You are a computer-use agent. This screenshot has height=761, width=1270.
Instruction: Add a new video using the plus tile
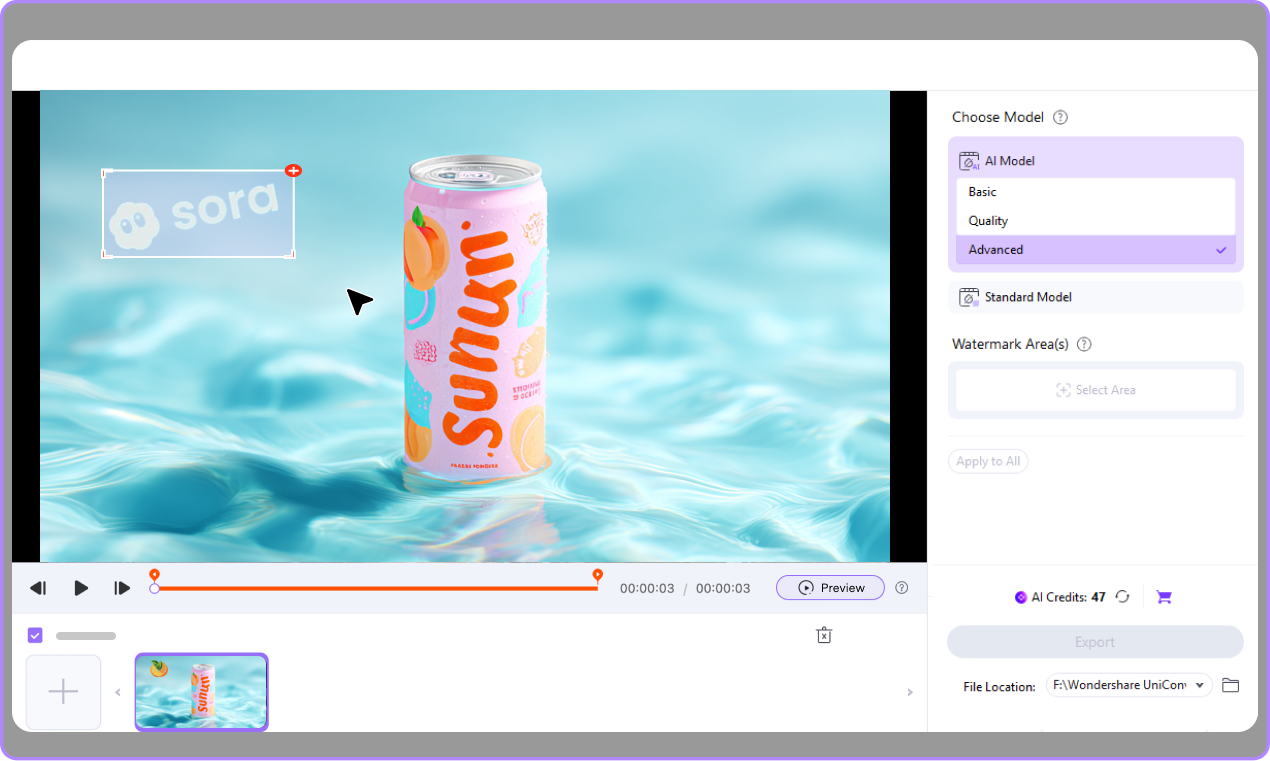(x=63, y=691)
